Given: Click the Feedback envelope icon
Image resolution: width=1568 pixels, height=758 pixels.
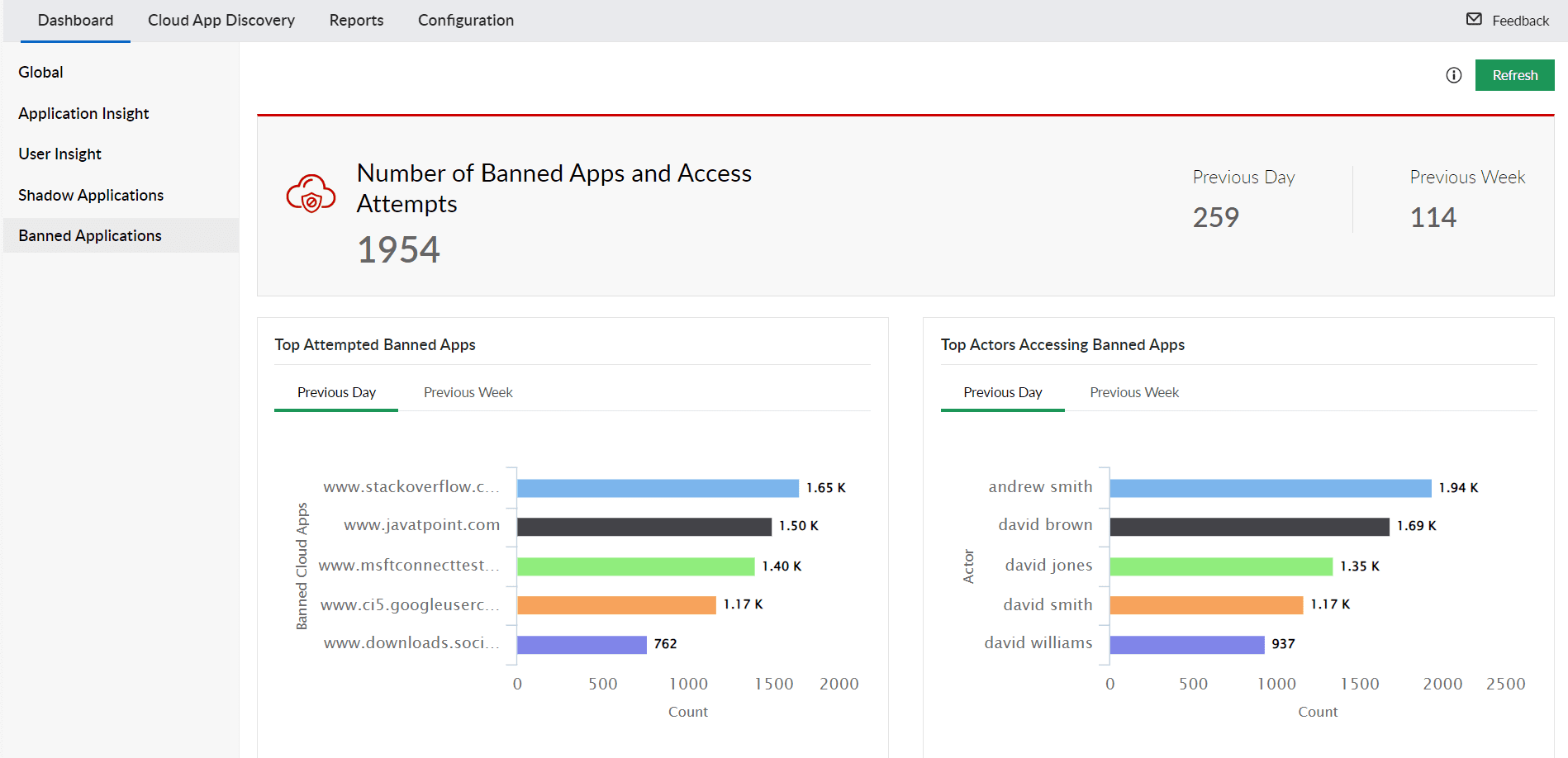Looking at the screenshot, I should 1475,19.
